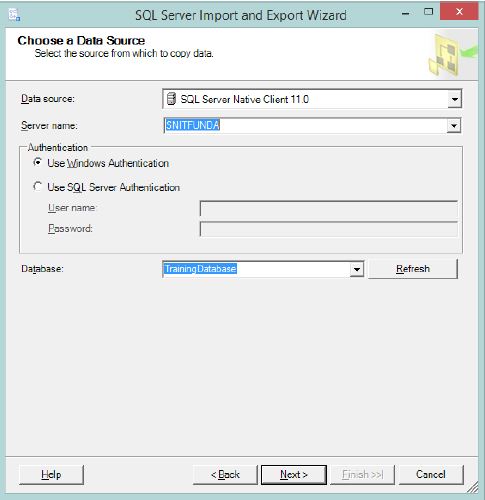This screenshot has height=500, width=485.
Task: Open Help for the wizard
Action: tap(51, 474)
